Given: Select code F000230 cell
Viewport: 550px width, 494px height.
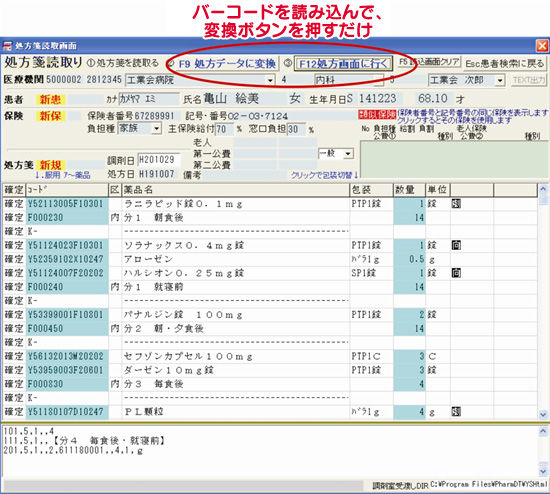Looking at the screenshot, I should 67,218.
